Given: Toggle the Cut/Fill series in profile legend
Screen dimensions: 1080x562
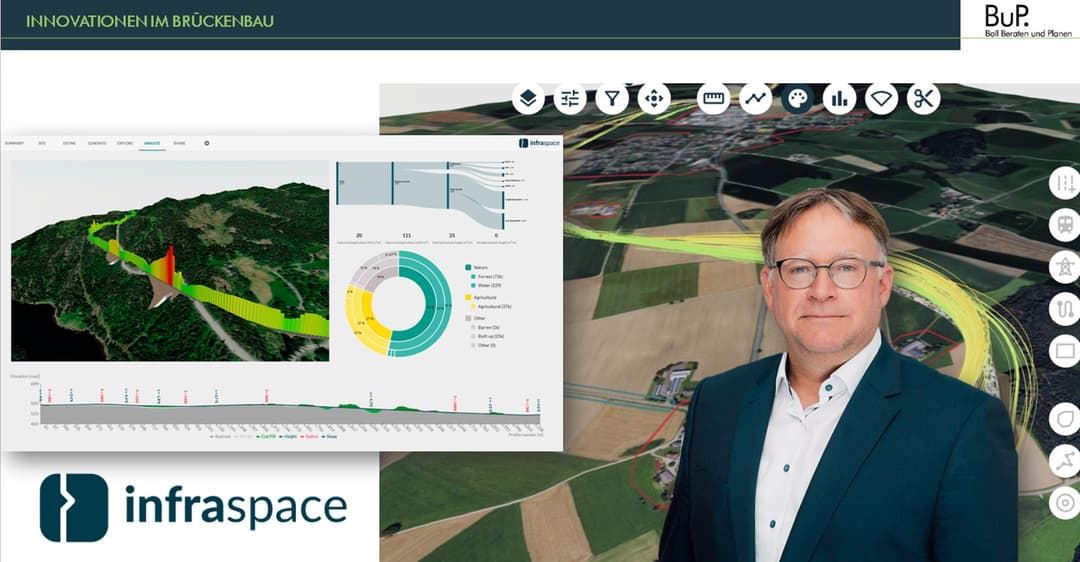Looking at the screenshot, I should (x=266, y=437).
